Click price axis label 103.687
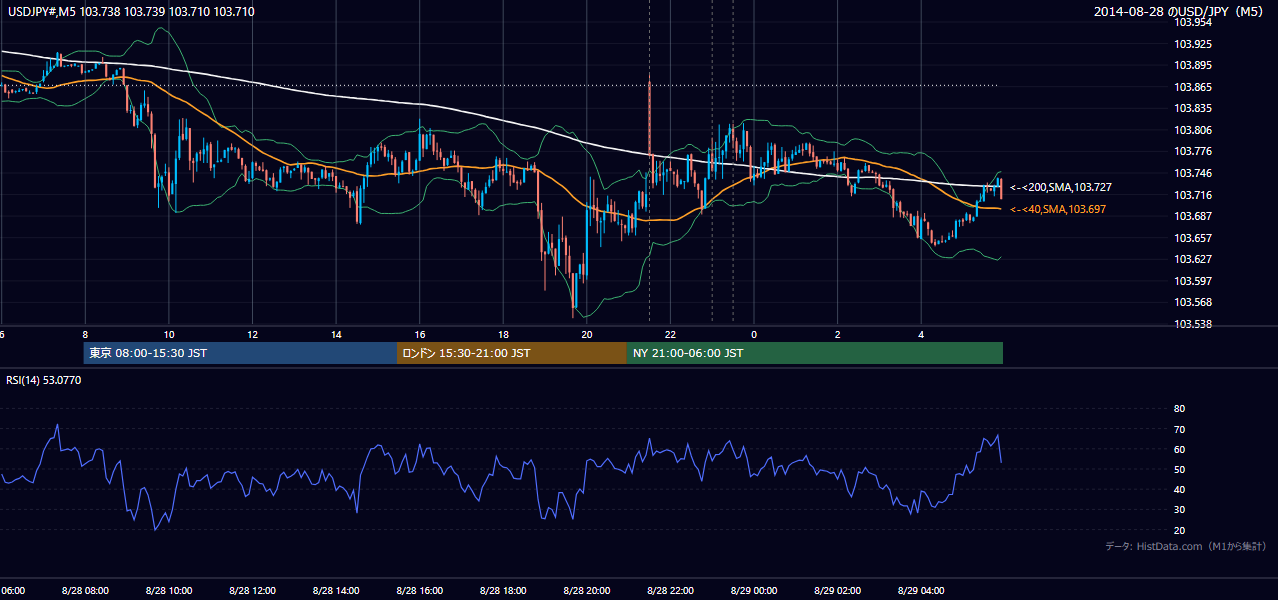The height and width of the screenshot is (600, 1278). point(1193,216)
